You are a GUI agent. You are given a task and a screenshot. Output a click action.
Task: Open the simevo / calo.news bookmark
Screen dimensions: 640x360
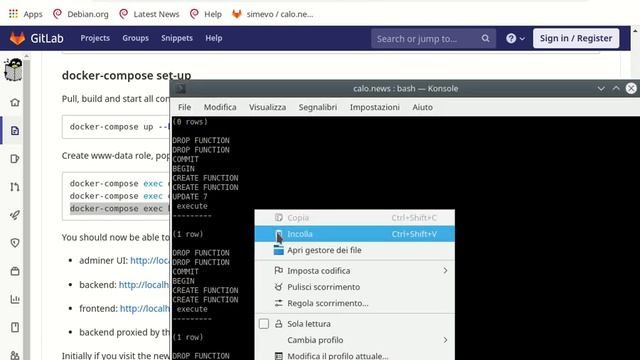272,14
